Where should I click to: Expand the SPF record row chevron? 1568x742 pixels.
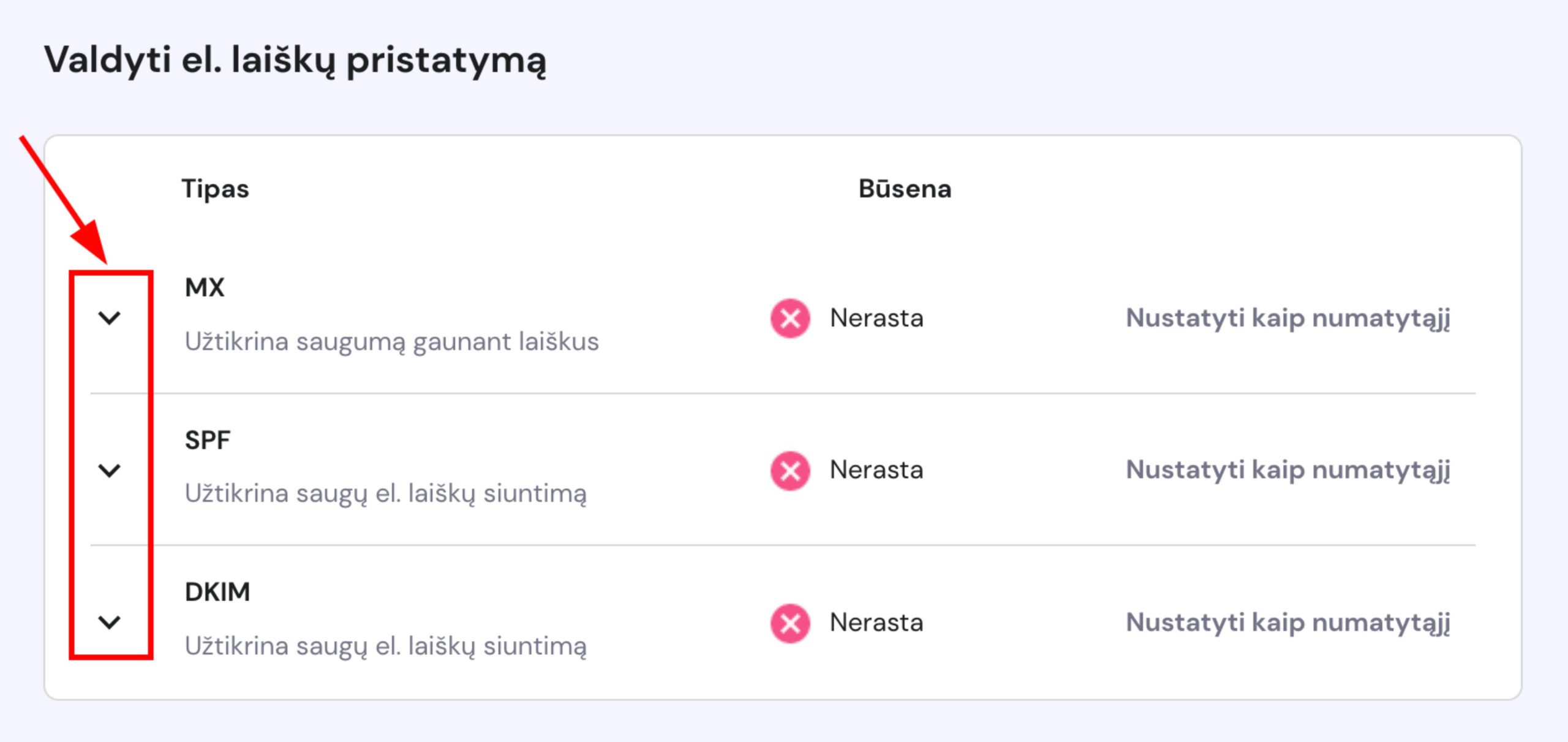110,470
